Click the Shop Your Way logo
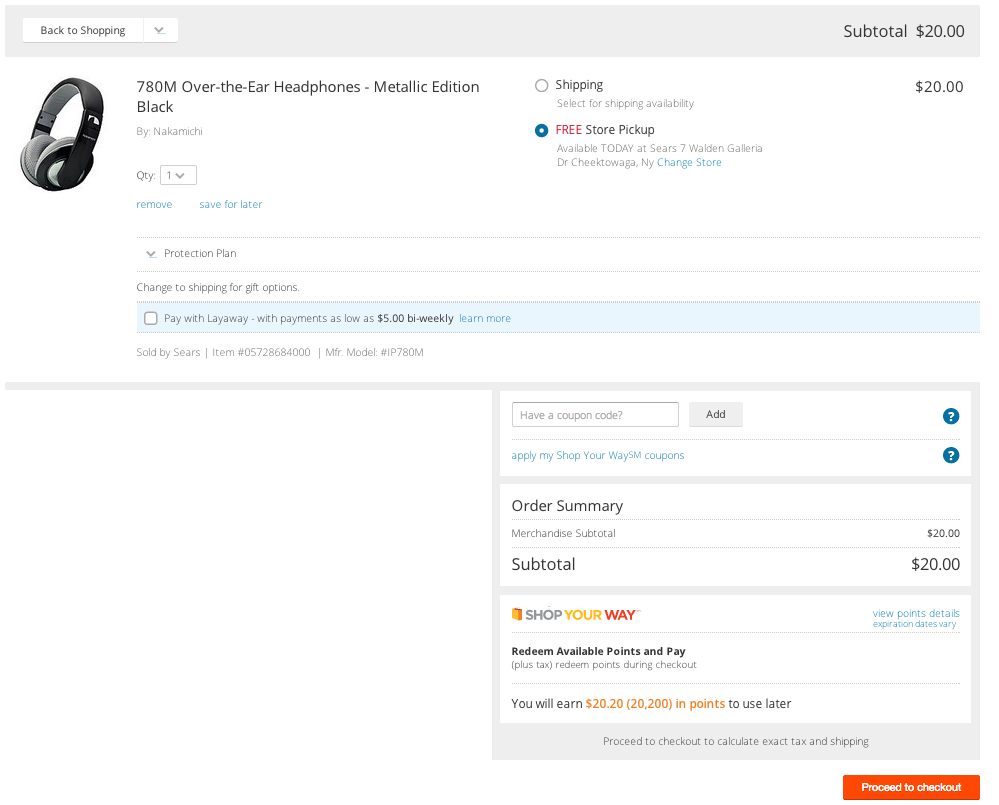This screenshot has width=999, height=805. (x=575, y=615)
